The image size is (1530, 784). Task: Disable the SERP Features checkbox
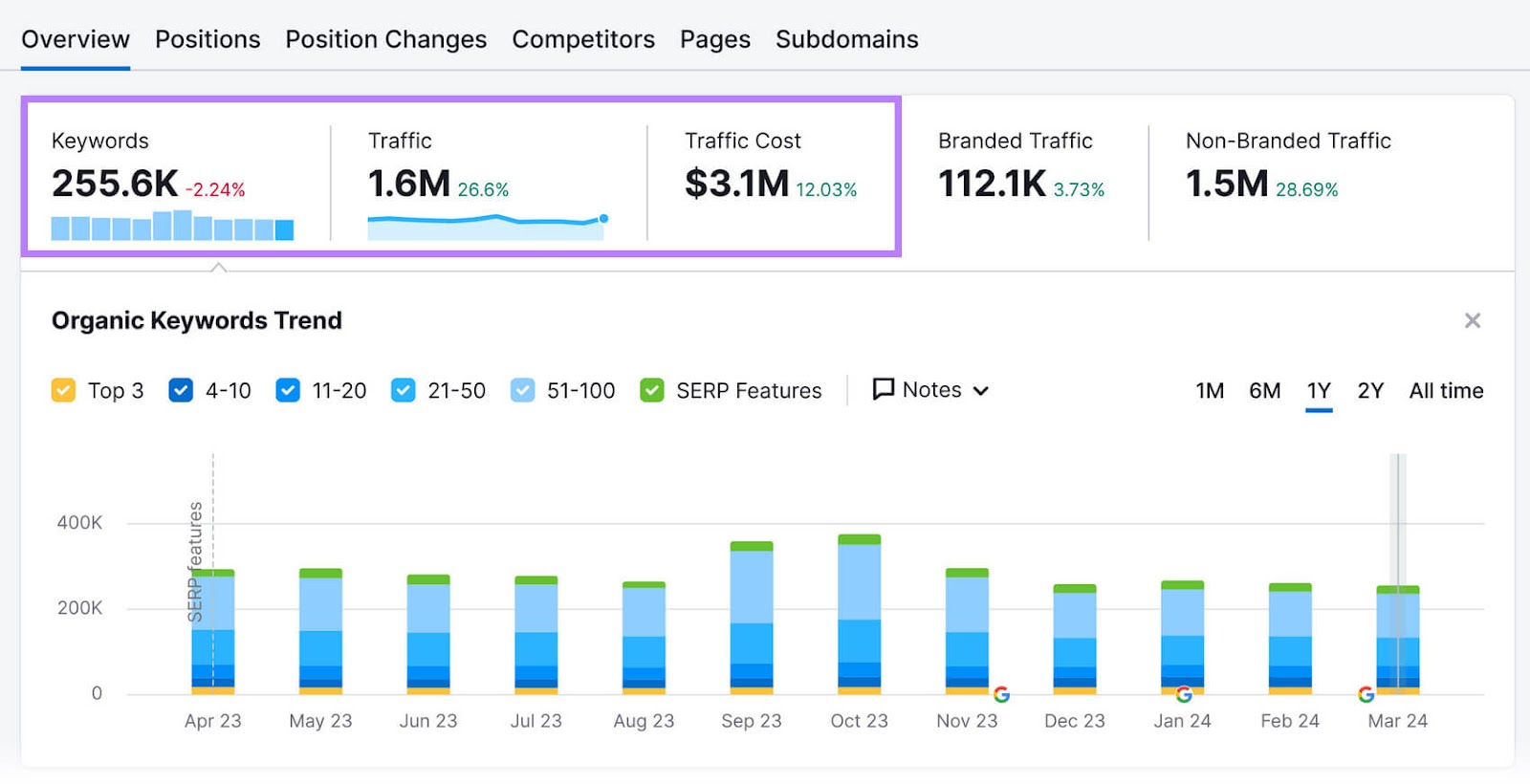tap(652, 390)
